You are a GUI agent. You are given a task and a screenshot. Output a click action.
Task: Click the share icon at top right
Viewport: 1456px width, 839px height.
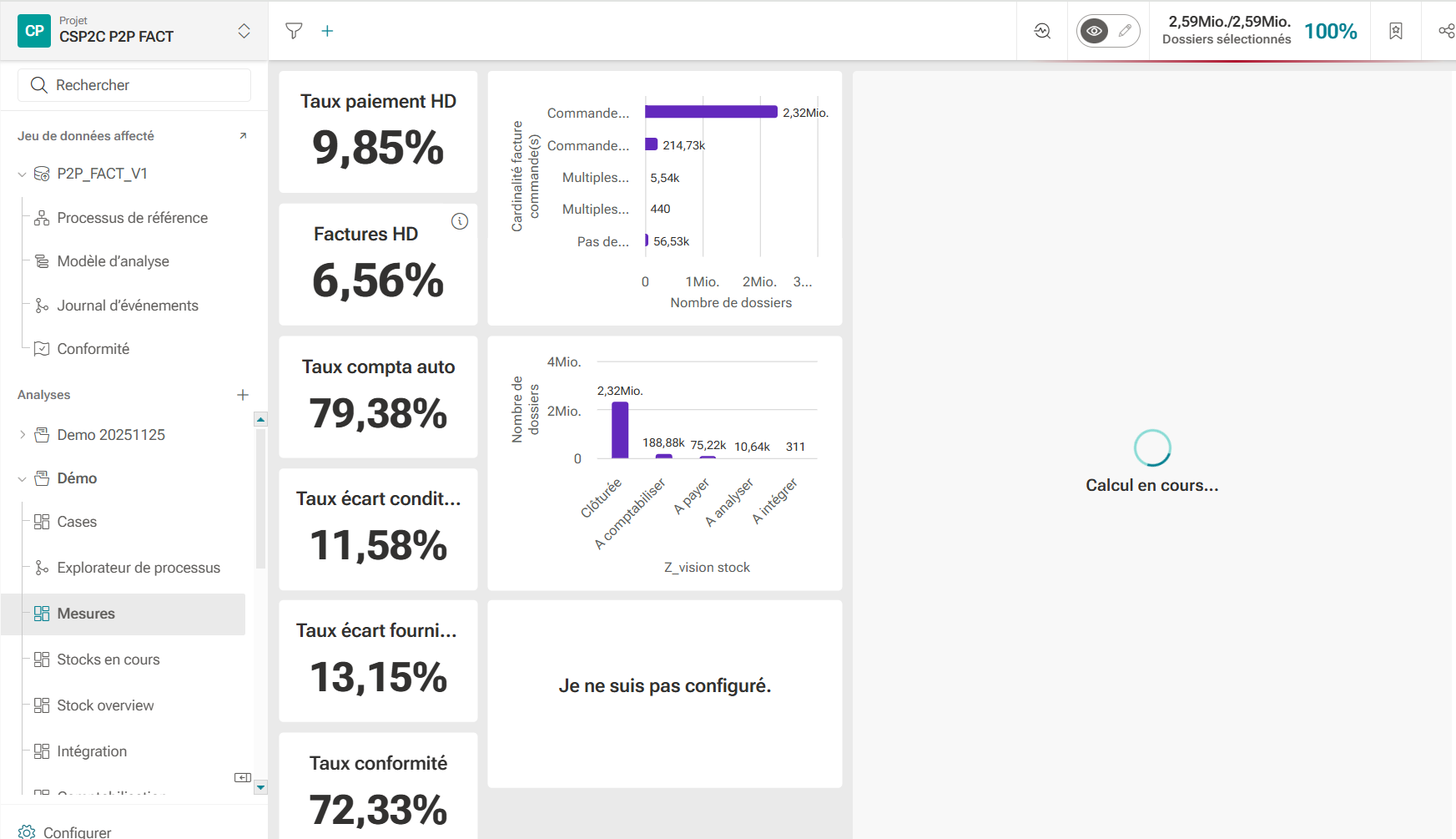point(1446,31)
